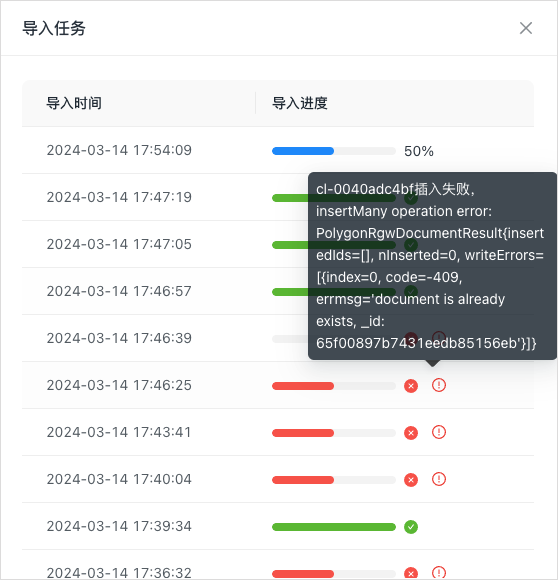558x580 pixels.
Task: Select the 2024-03-14 17:47:19 row timestamp
Action: [119, 197]
